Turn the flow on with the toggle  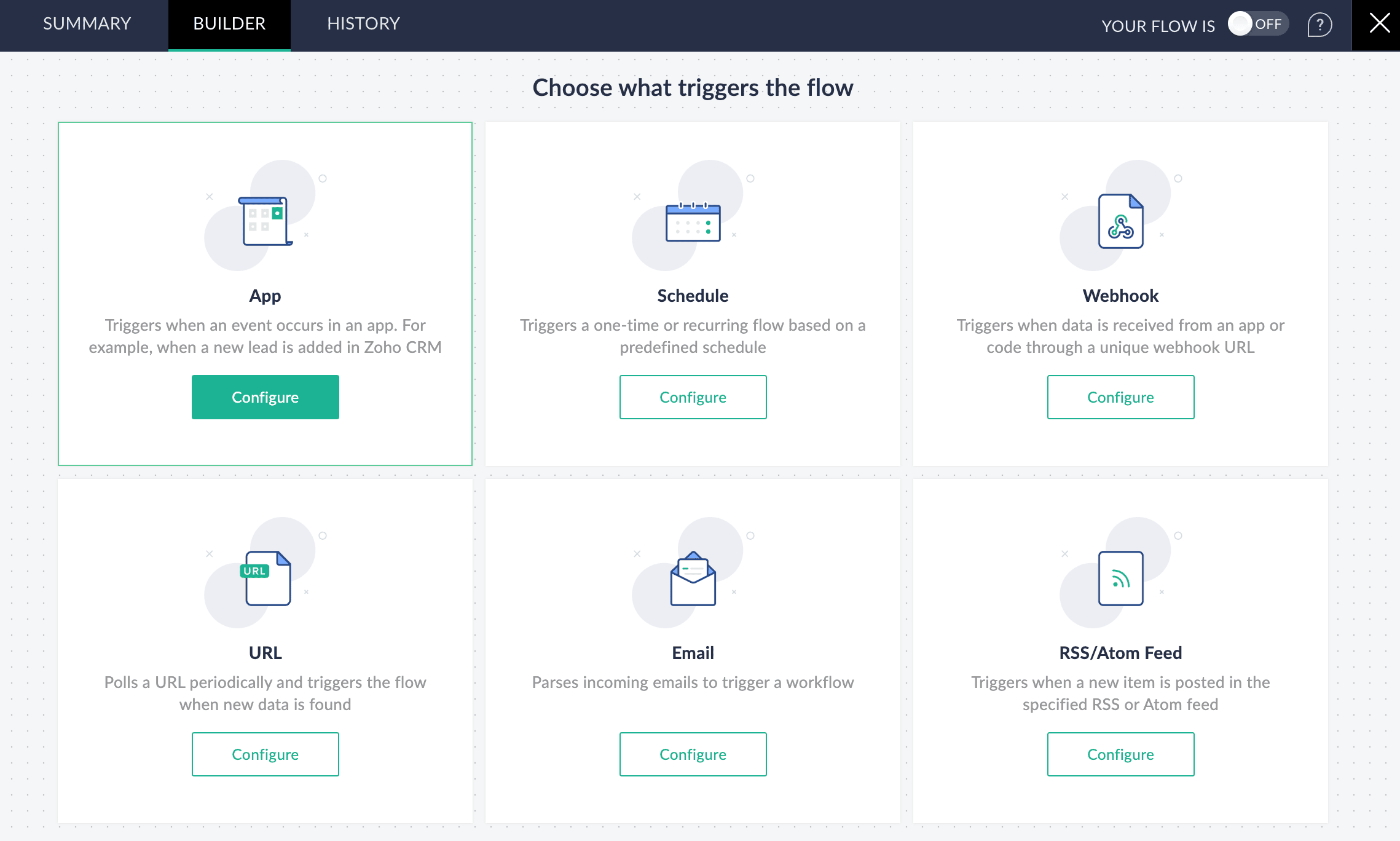pyautogui.click(x=1257, y=24)
